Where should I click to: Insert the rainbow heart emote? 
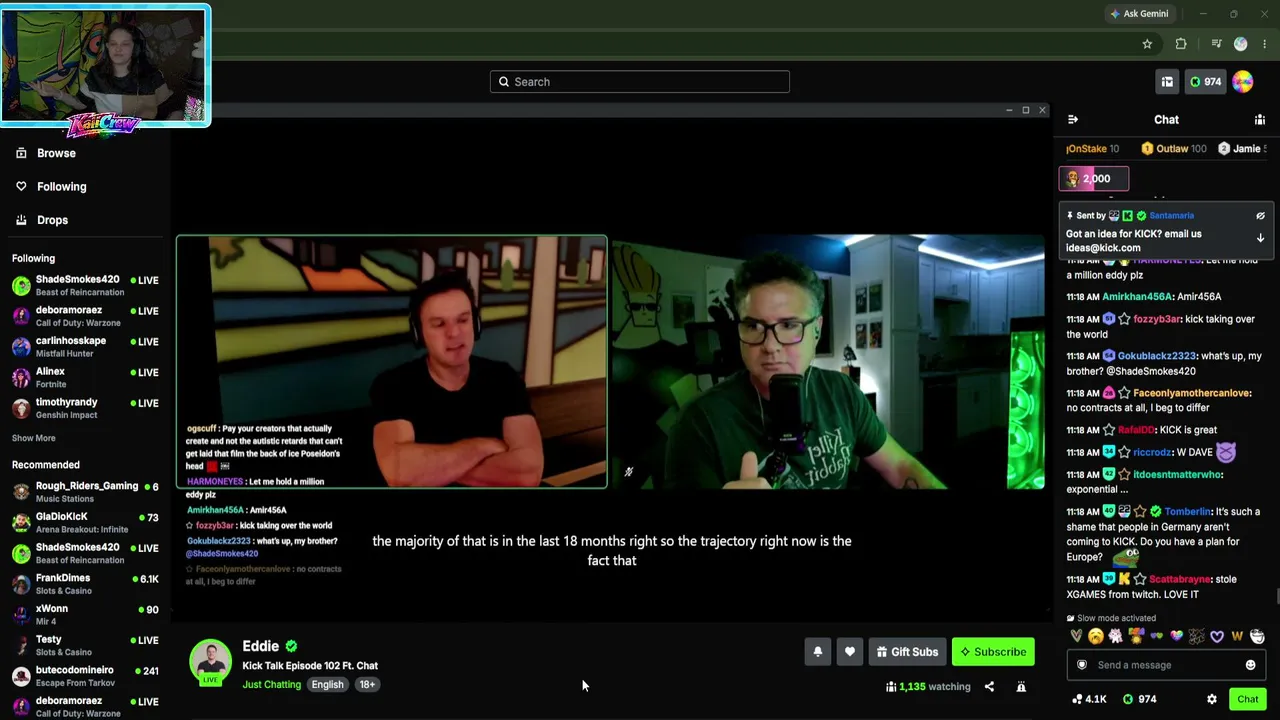(1177, 636)
